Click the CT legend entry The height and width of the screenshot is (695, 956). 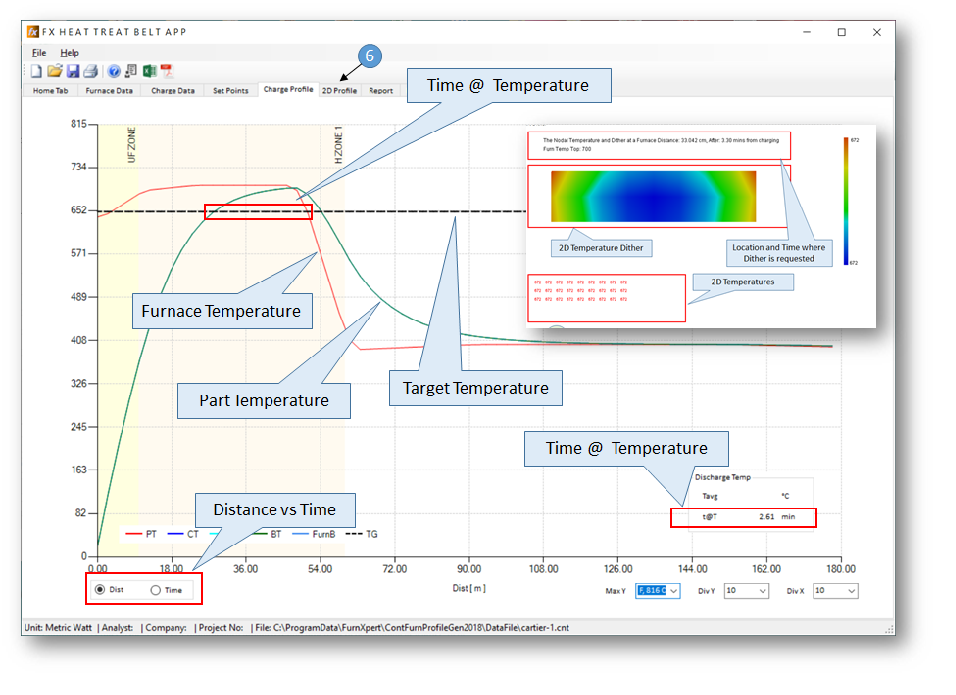[183, 534]
